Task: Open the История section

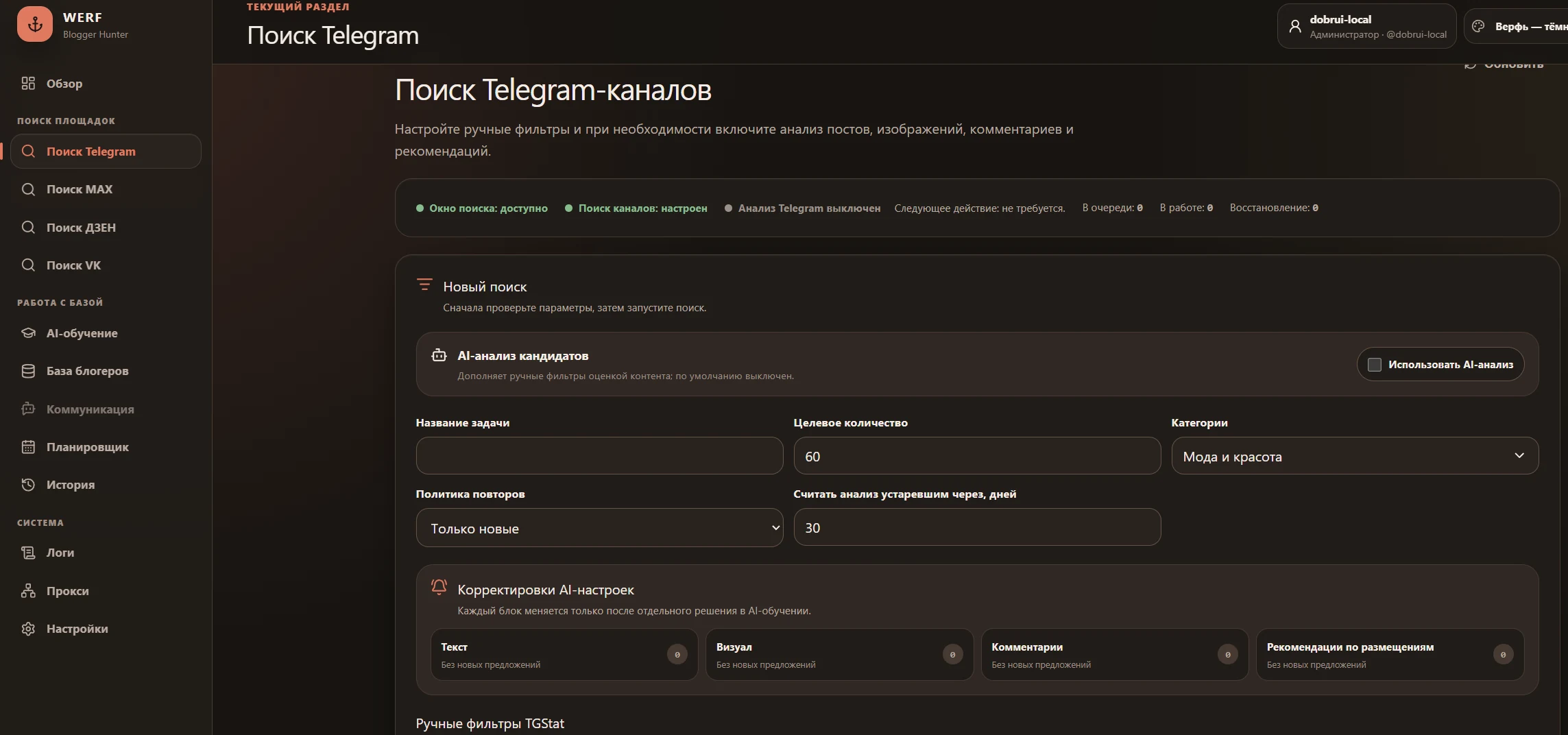Action: point(106,485)
